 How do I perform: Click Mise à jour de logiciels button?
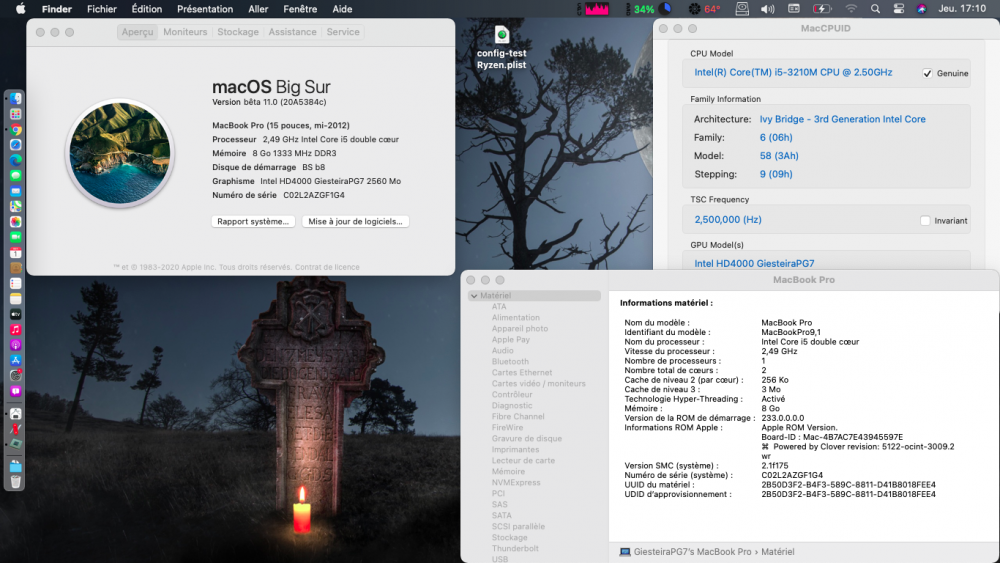[x=355, y=221]
